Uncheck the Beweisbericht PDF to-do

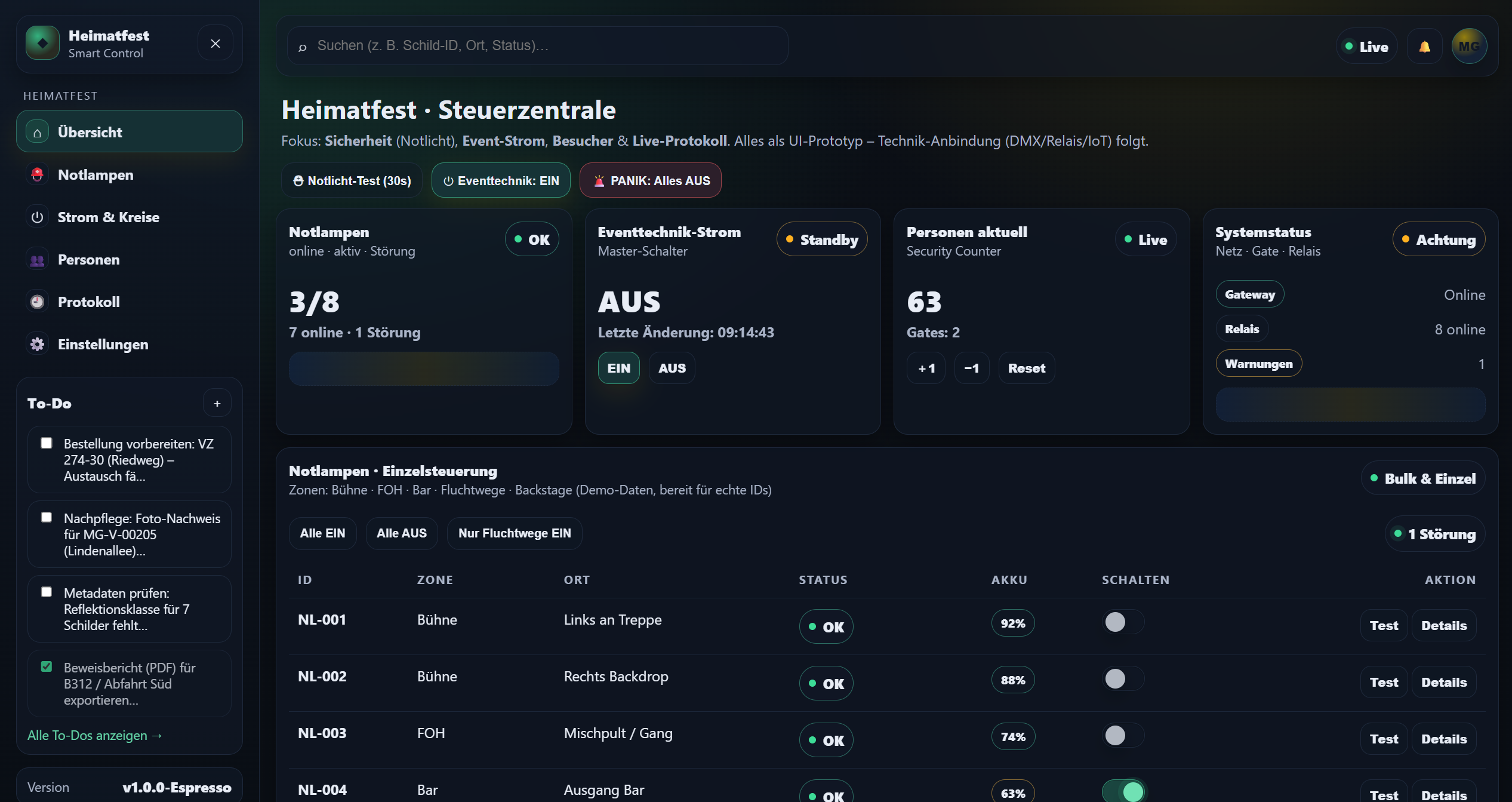click(47, 666)
